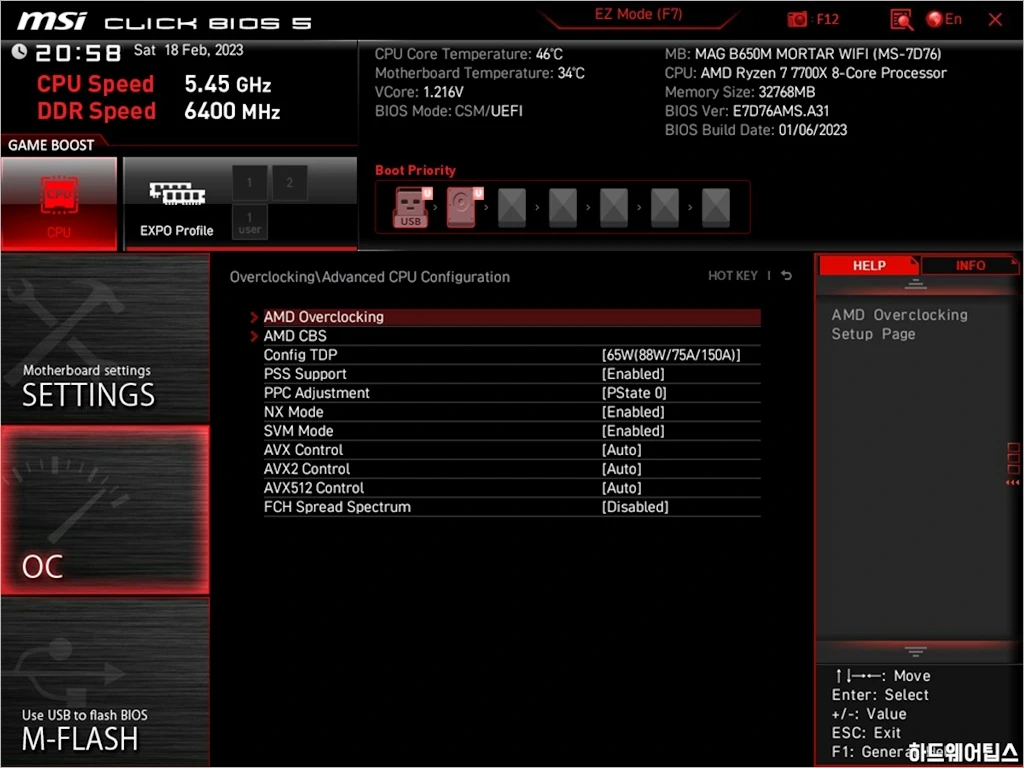The image size is (1024, 768).
Task: Click the CPU Speed 5.45 GHz reading
Action: [x=153, y=84]
